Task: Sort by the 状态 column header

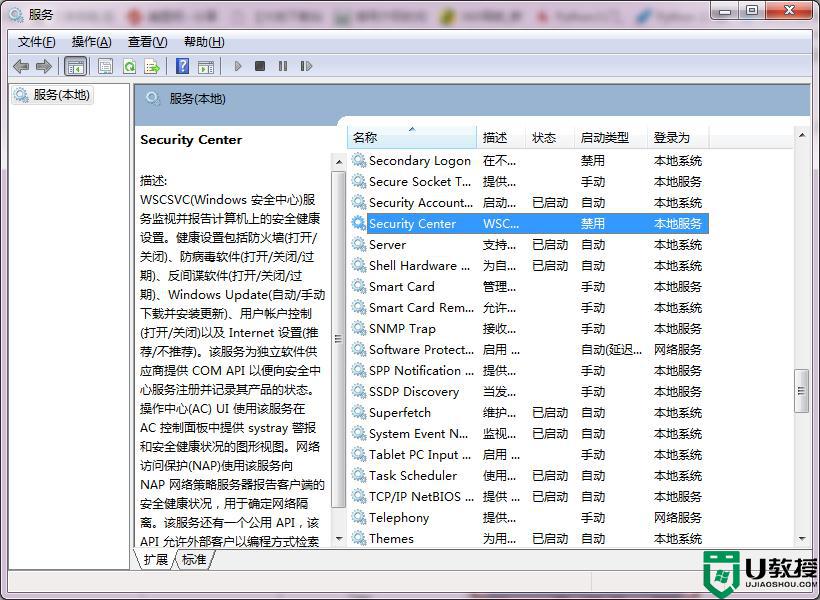Action: pos(549,138)
